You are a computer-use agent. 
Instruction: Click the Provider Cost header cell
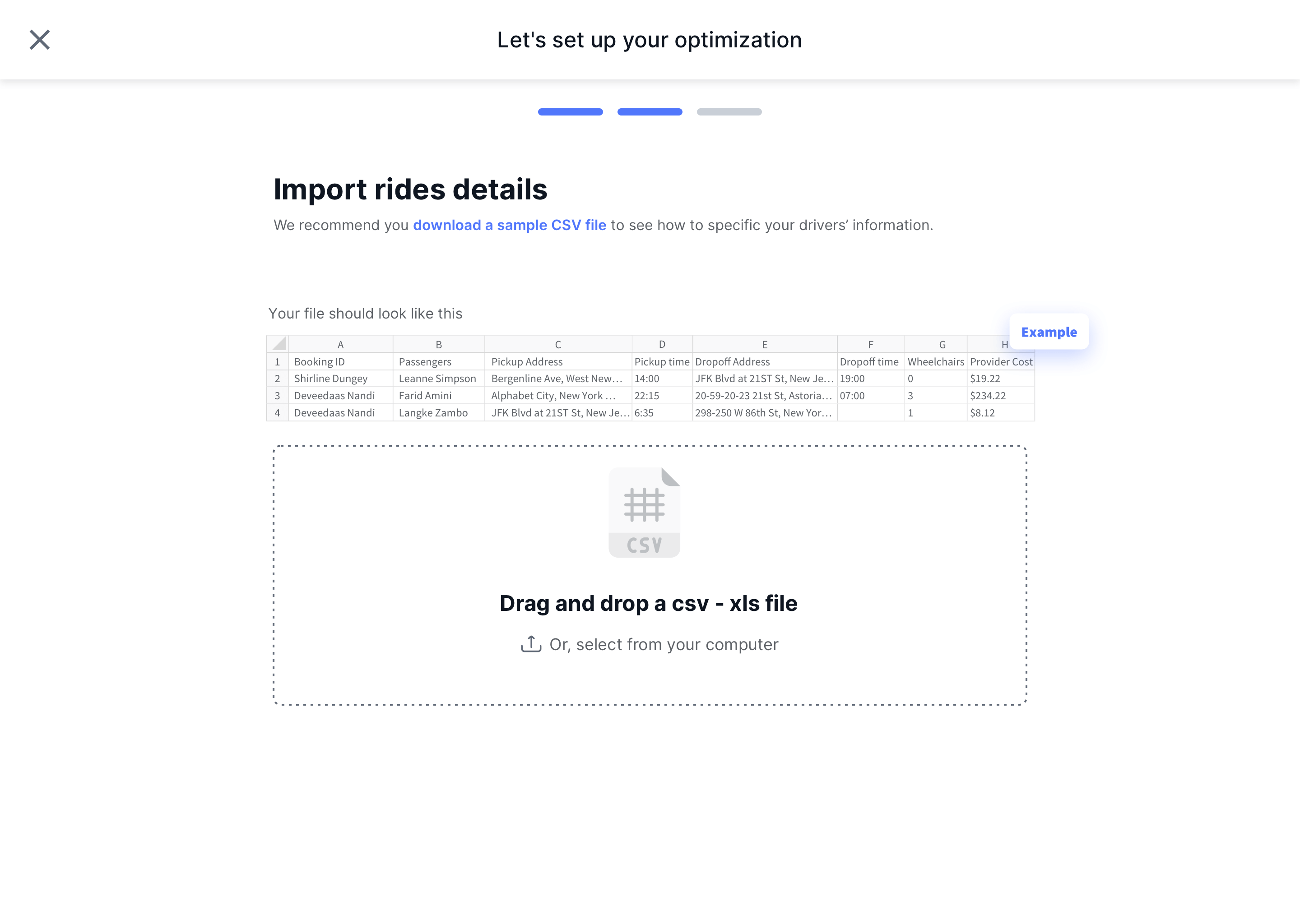click(1001, 362)
